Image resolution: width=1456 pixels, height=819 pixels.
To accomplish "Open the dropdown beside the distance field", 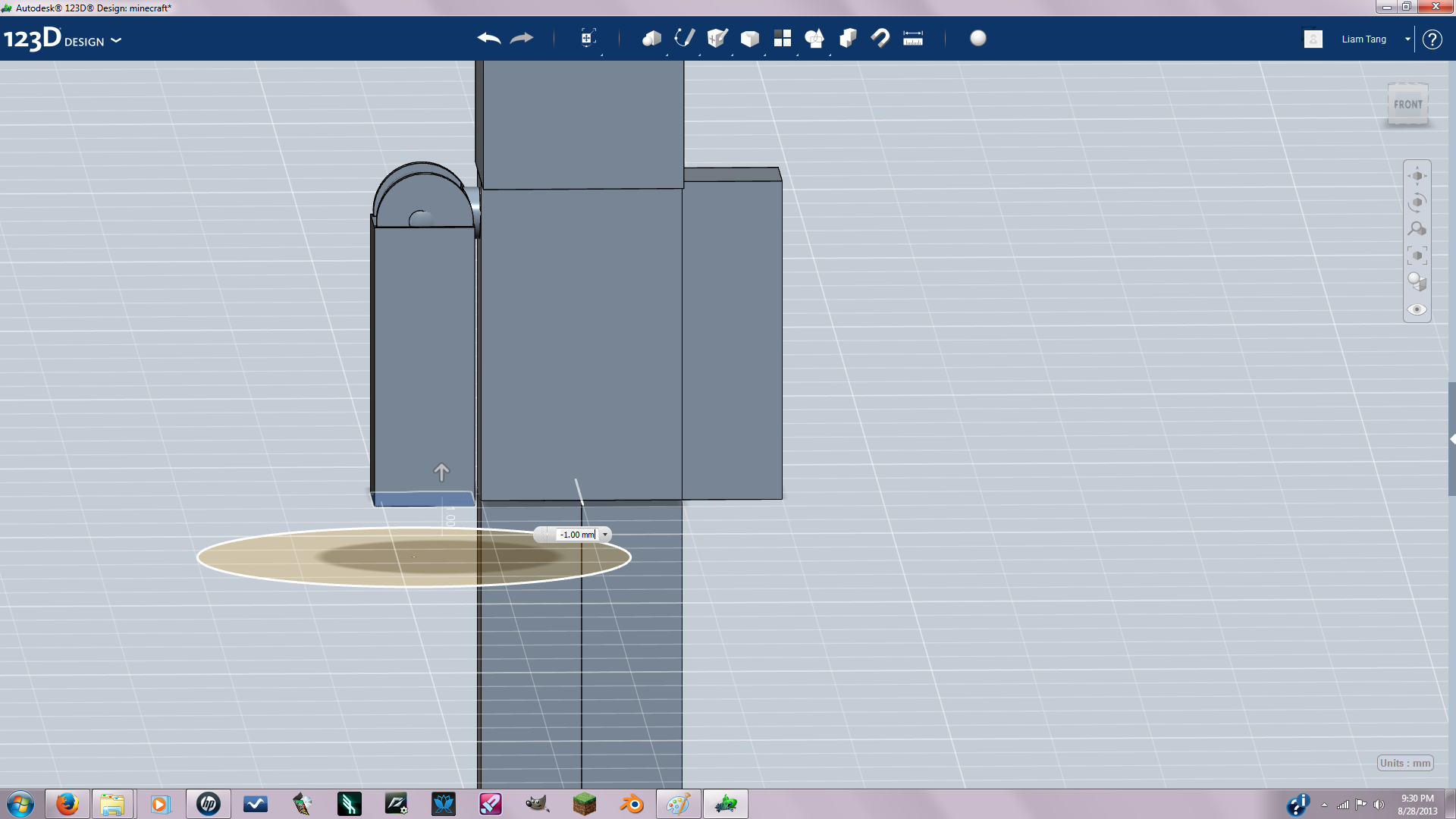I will 605,535.
